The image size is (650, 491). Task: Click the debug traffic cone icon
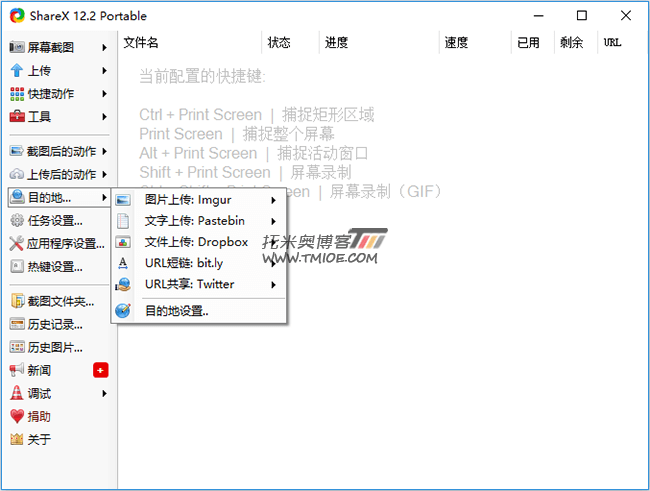(x=17, y=393)
